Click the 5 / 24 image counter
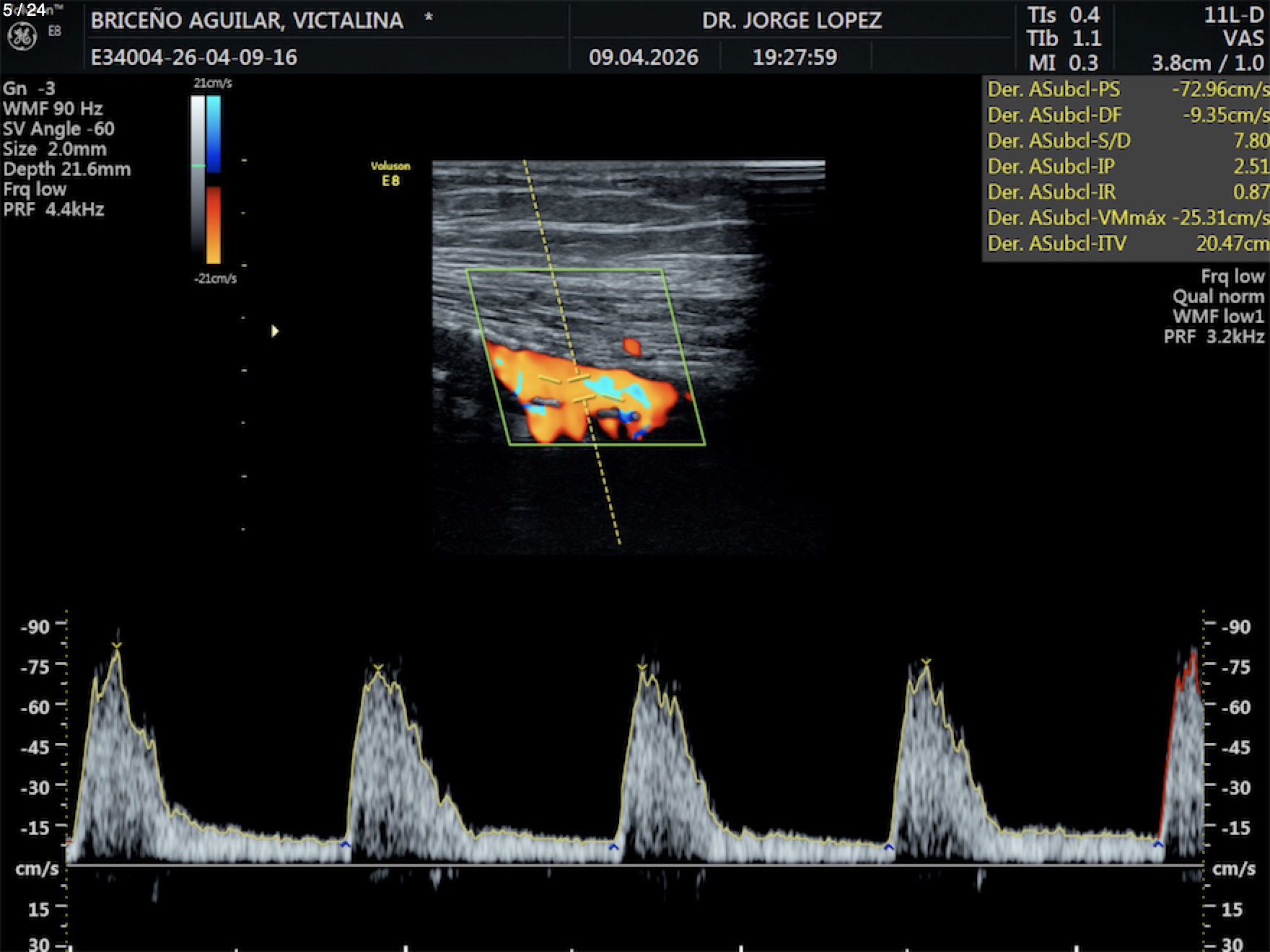 click(x=25, y=9)
